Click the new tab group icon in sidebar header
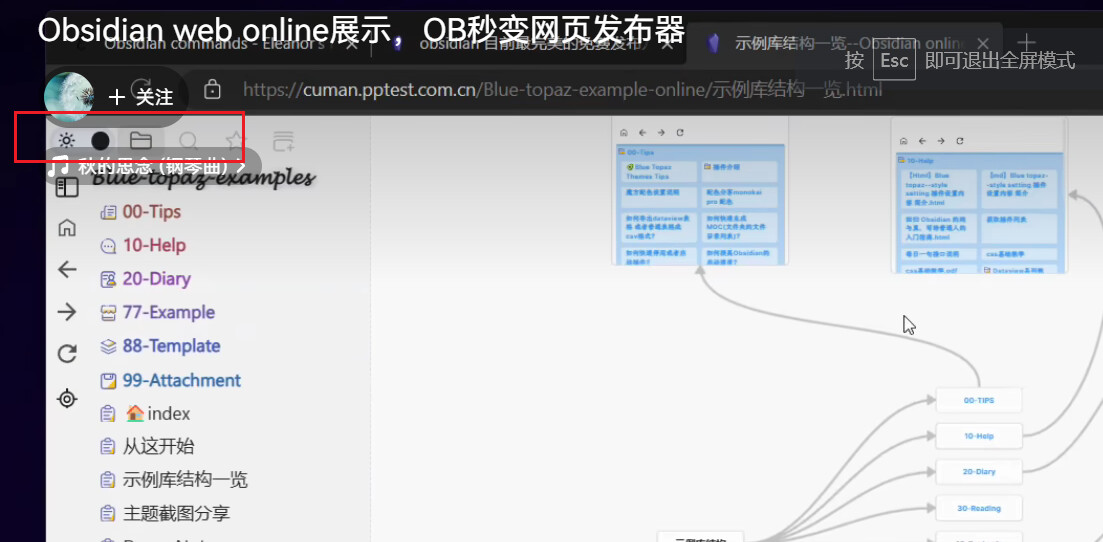Screen dimensions: 1103x542 283,141
